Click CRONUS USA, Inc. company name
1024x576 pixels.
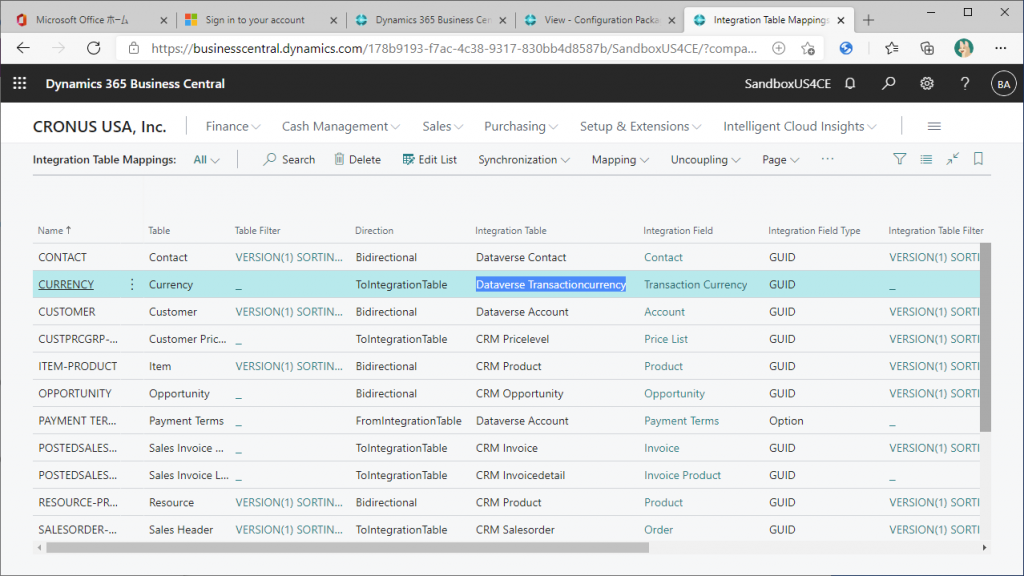point(99,127)
